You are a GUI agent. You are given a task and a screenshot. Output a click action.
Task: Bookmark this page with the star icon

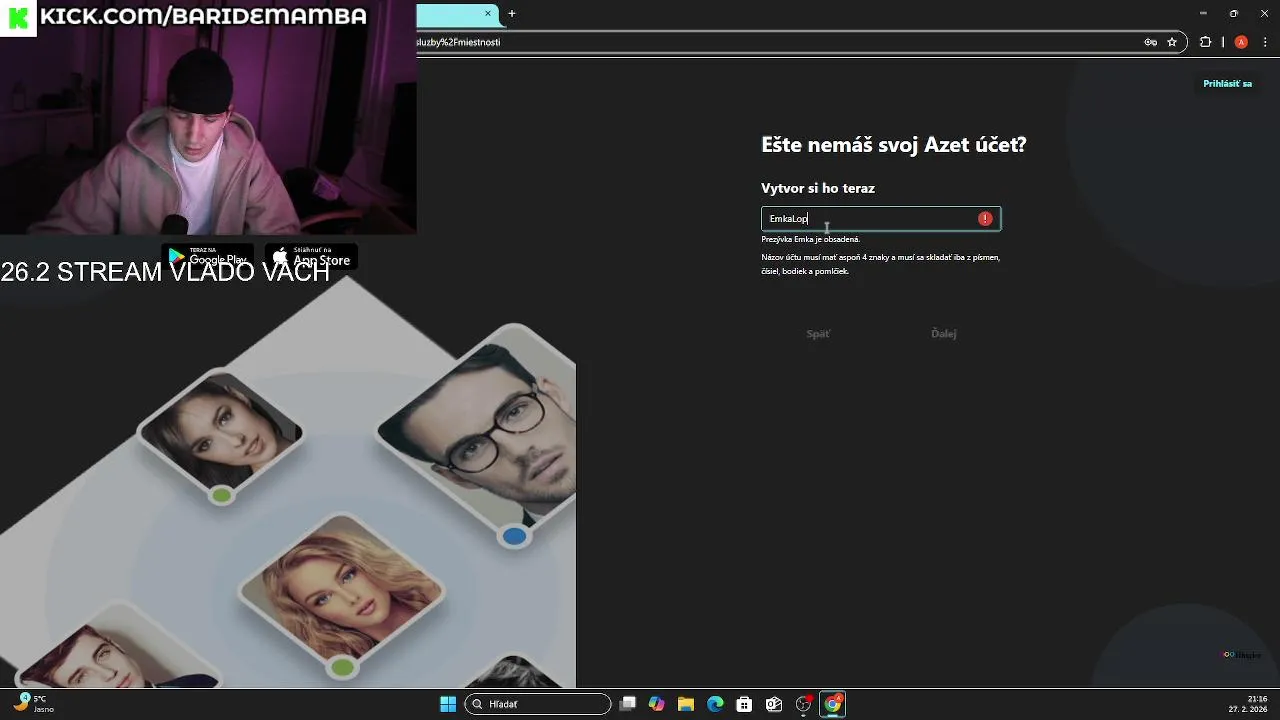tap(1172, 42)
